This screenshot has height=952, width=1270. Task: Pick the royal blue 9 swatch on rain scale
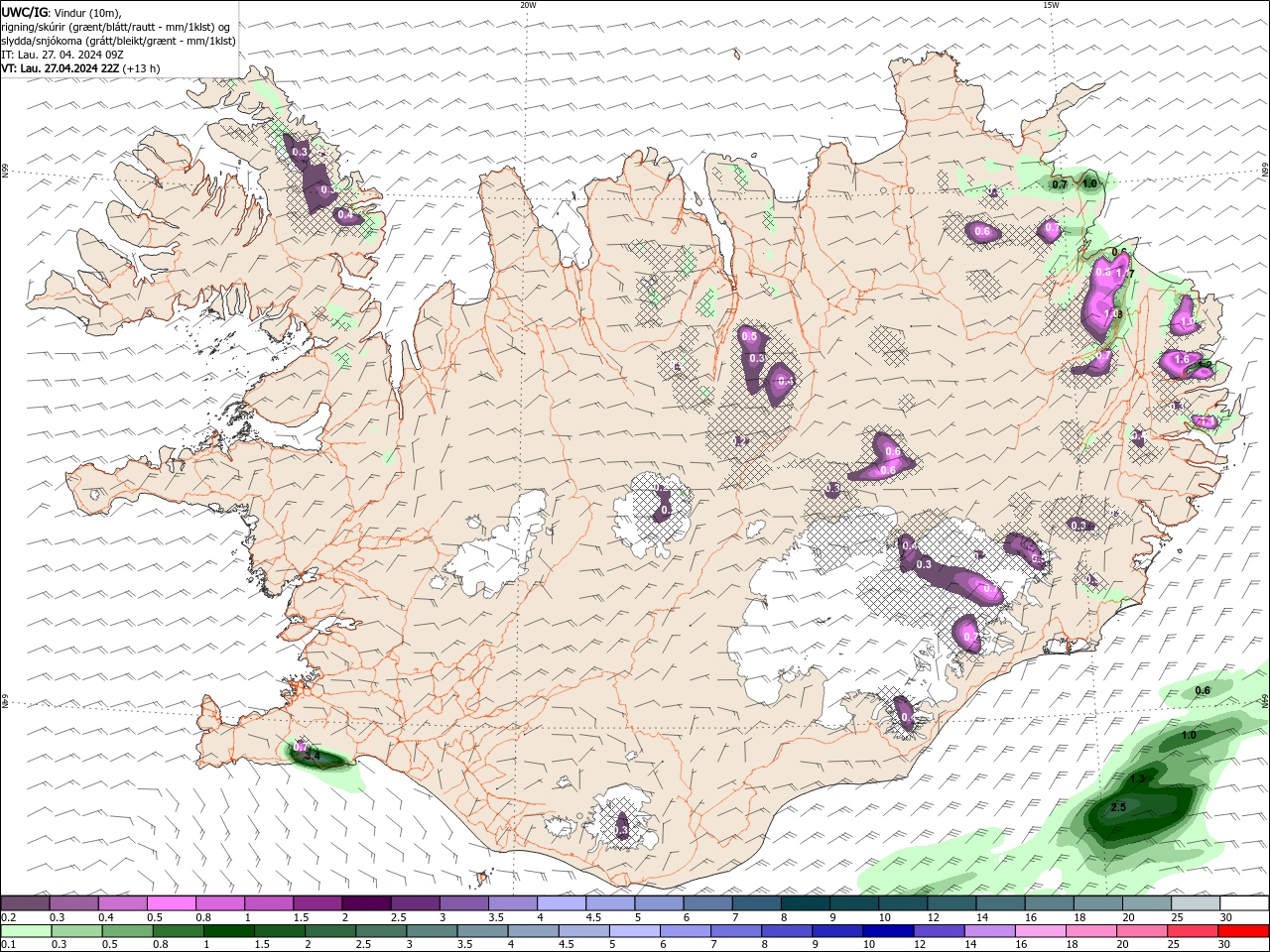(x=836, y=931)
